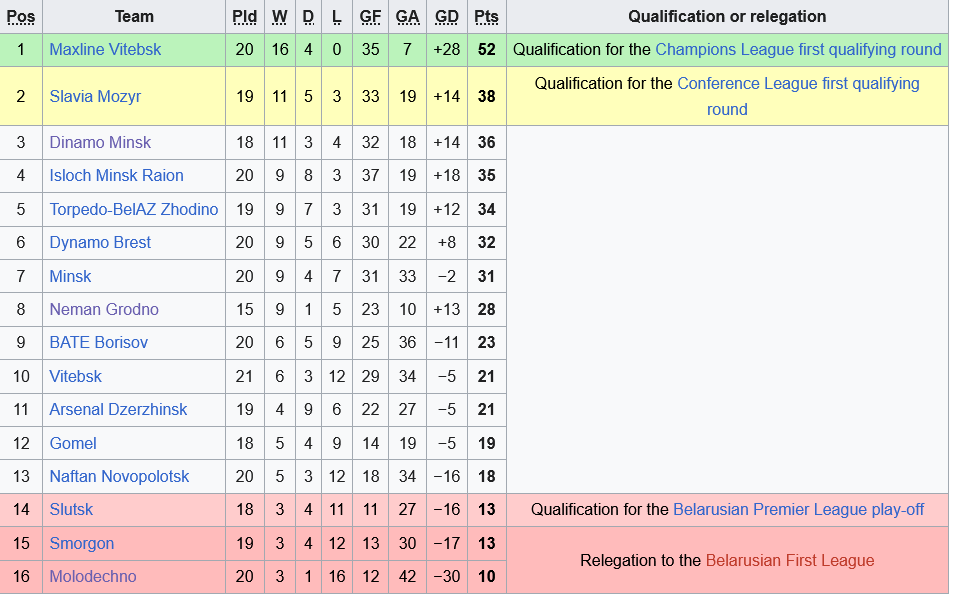953x597 pixels.
Task: Click the Pts column header abbreviation
Action: coord(486,16)
